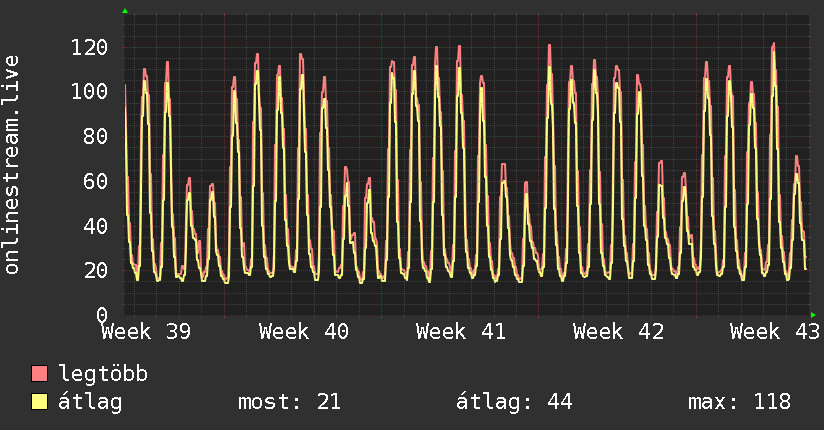Click the 80 y-axis label
Viewport: 824px width, 430px height.
pyautogui.click(x=96, y=136)
